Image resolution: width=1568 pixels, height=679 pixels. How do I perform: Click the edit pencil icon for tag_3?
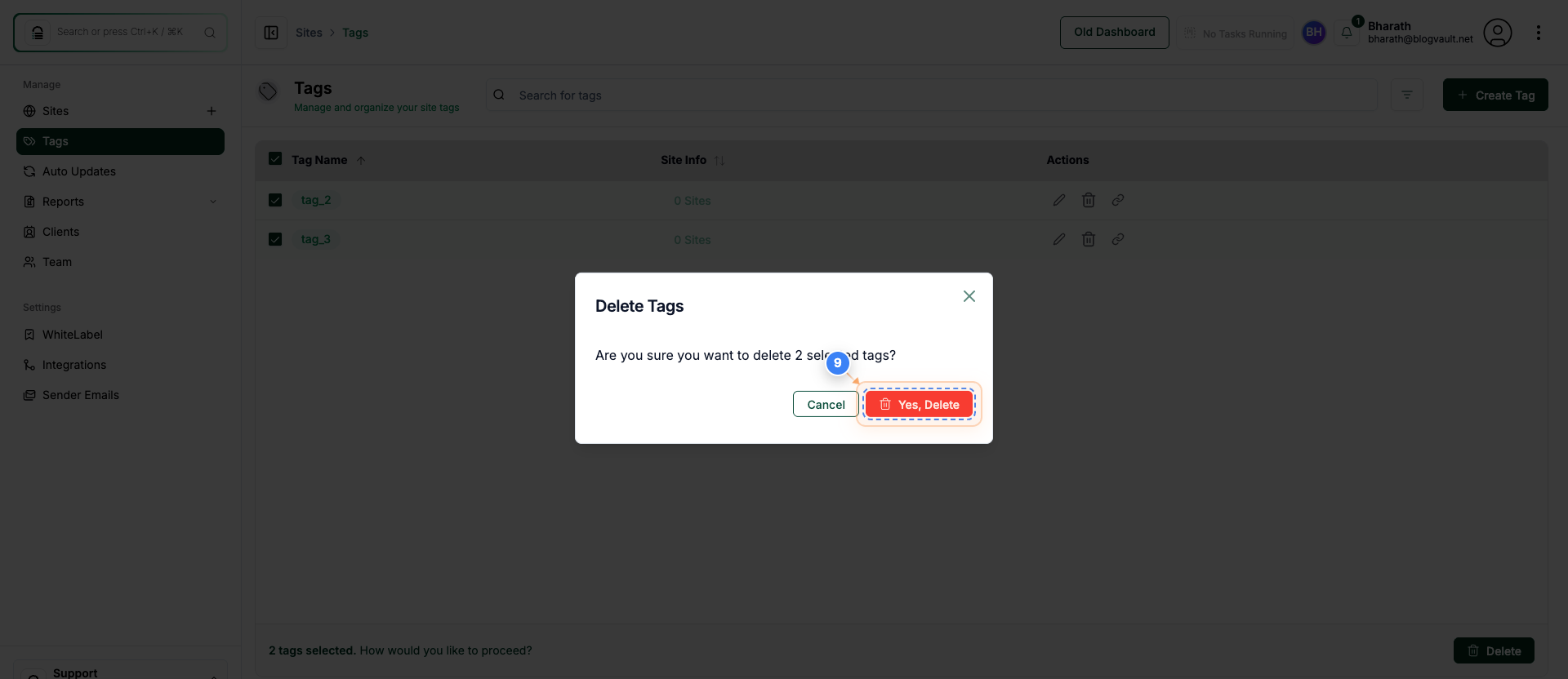click(x=1059, y=239)
